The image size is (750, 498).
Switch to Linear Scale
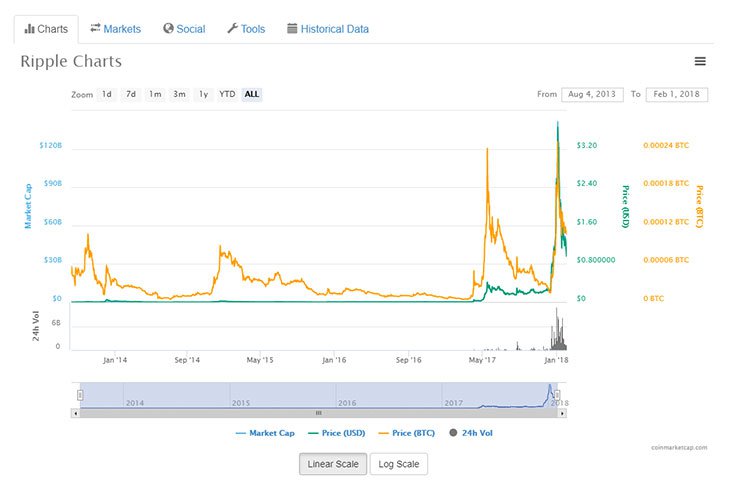pos(333,464)
